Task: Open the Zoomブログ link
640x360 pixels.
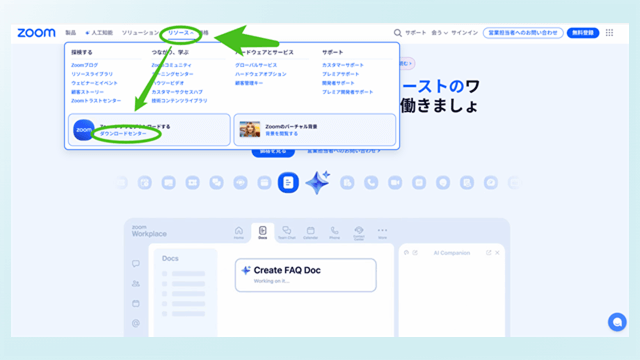Action: pyautogui.click(x=84, y=65)
